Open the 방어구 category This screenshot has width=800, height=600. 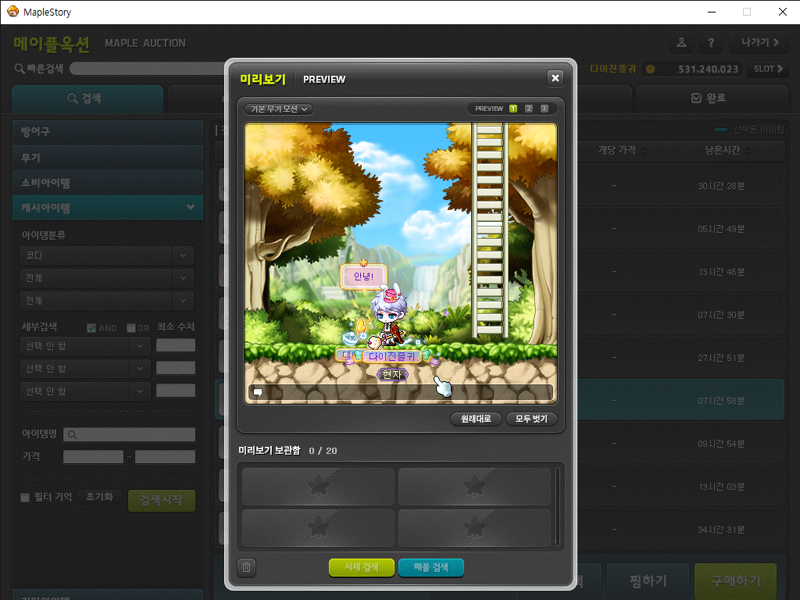click(x=108, y=132)
